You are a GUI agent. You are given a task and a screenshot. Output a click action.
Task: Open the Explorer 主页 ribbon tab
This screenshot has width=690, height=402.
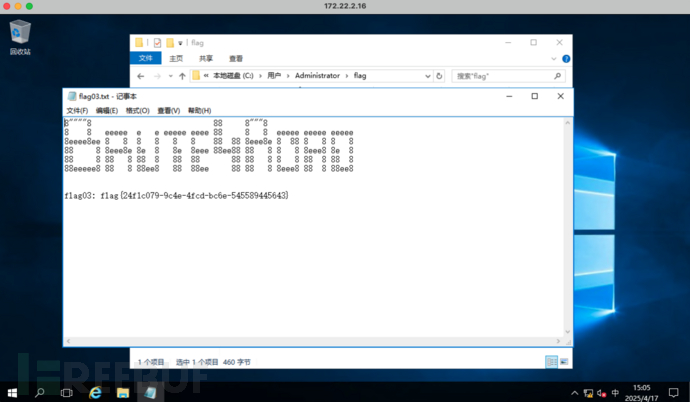coord(176,58)
